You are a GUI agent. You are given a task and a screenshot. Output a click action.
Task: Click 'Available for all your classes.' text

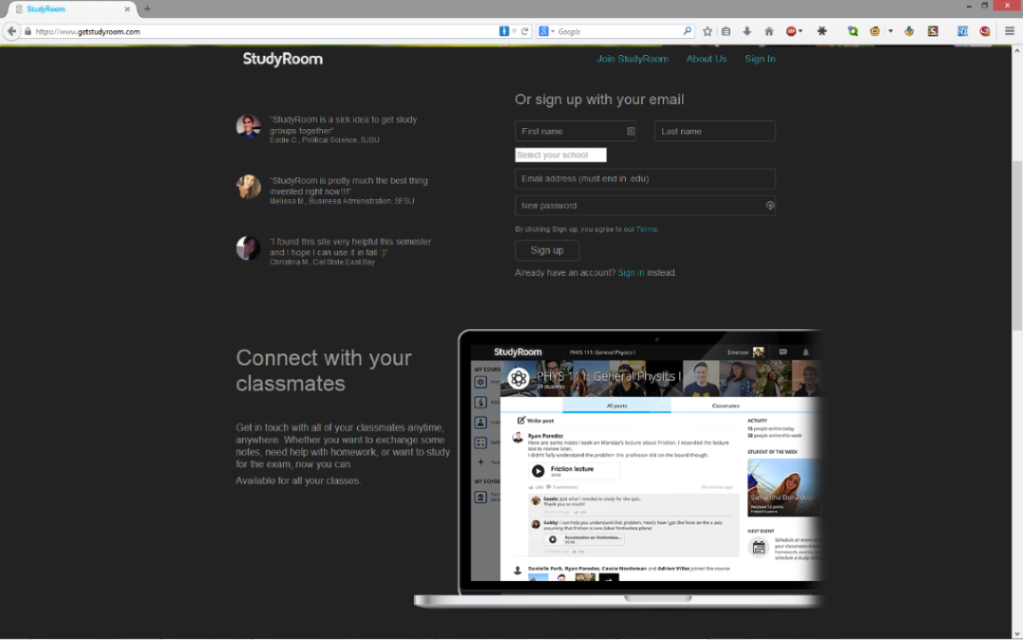tap(298, 481)
